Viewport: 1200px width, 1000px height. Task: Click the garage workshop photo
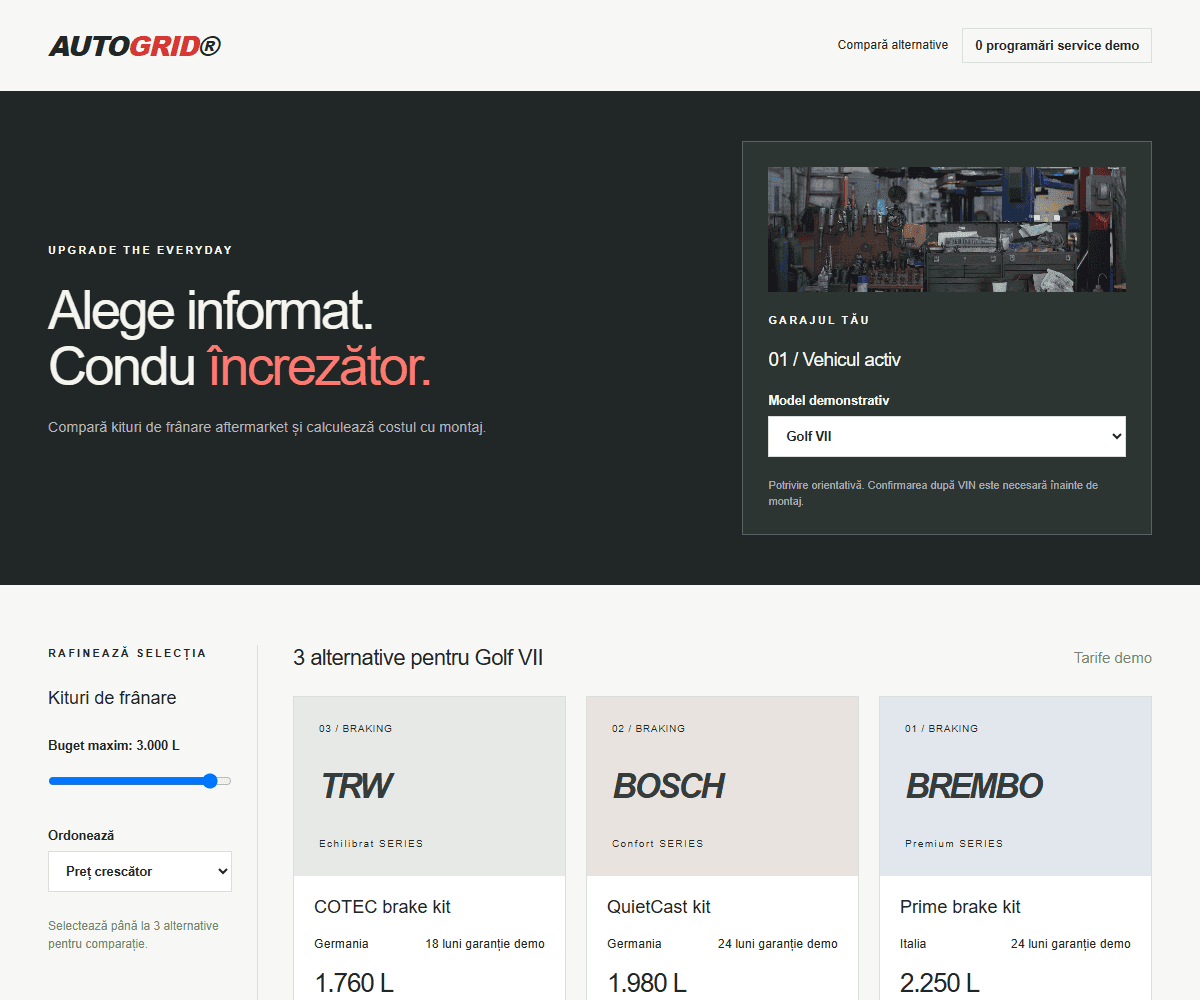(x=947, y=229)
